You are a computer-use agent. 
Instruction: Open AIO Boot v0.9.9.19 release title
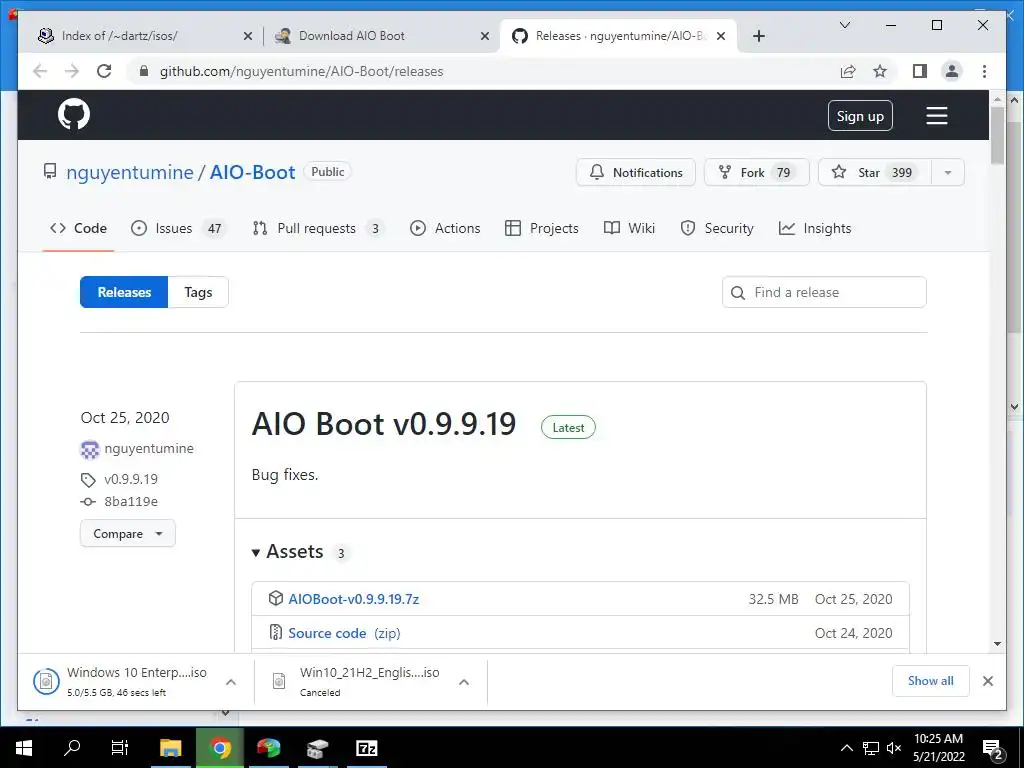coord(384,424)
